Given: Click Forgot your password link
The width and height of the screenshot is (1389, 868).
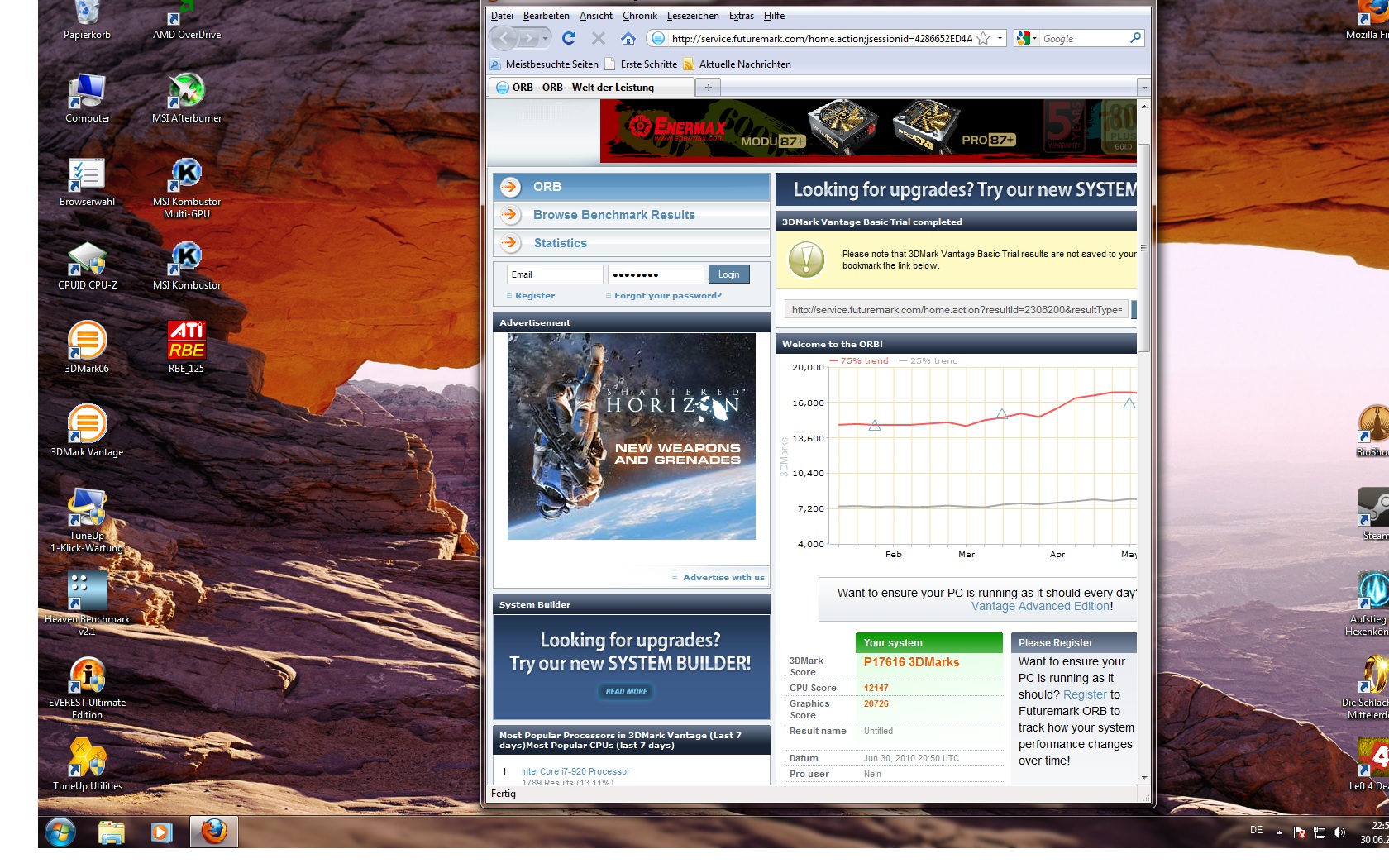Looking at the screenshot, I should (668, 296).
